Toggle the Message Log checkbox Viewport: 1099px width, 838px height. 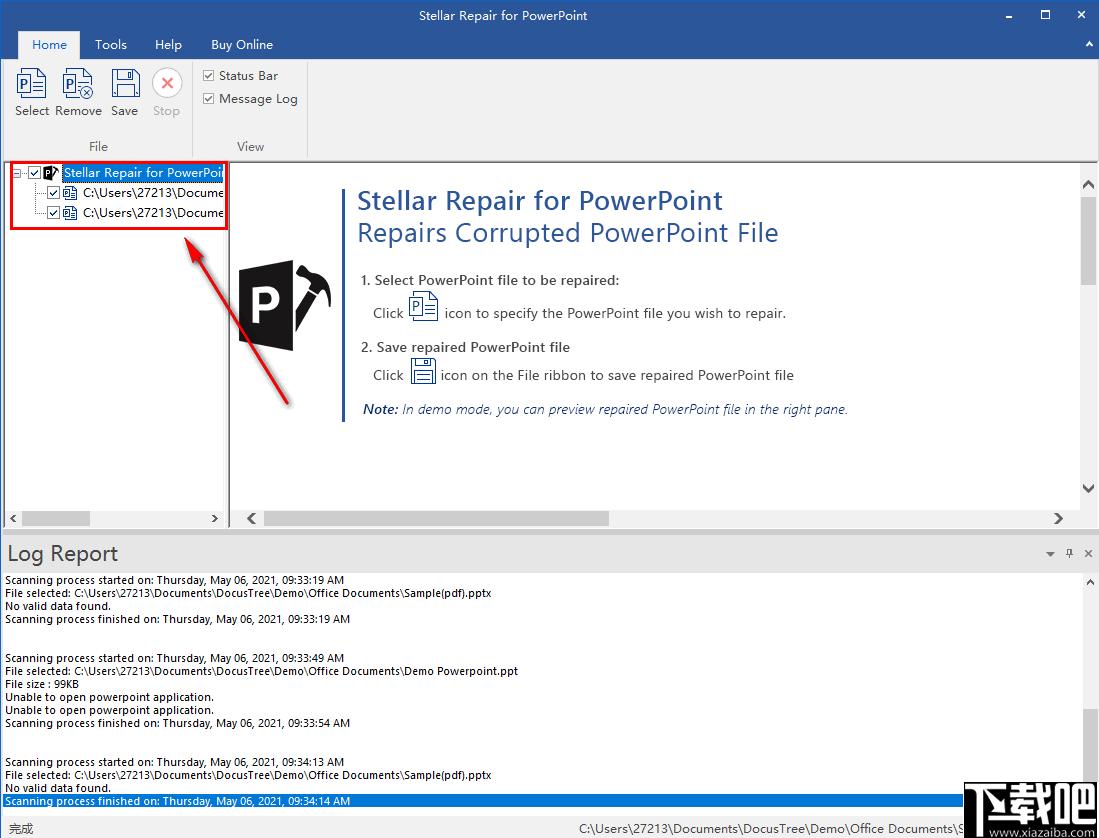[208, 99]
